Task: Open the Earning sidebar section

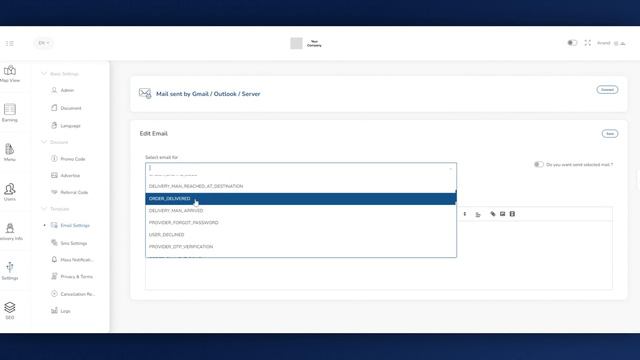Action: click(x=10, y=113)
